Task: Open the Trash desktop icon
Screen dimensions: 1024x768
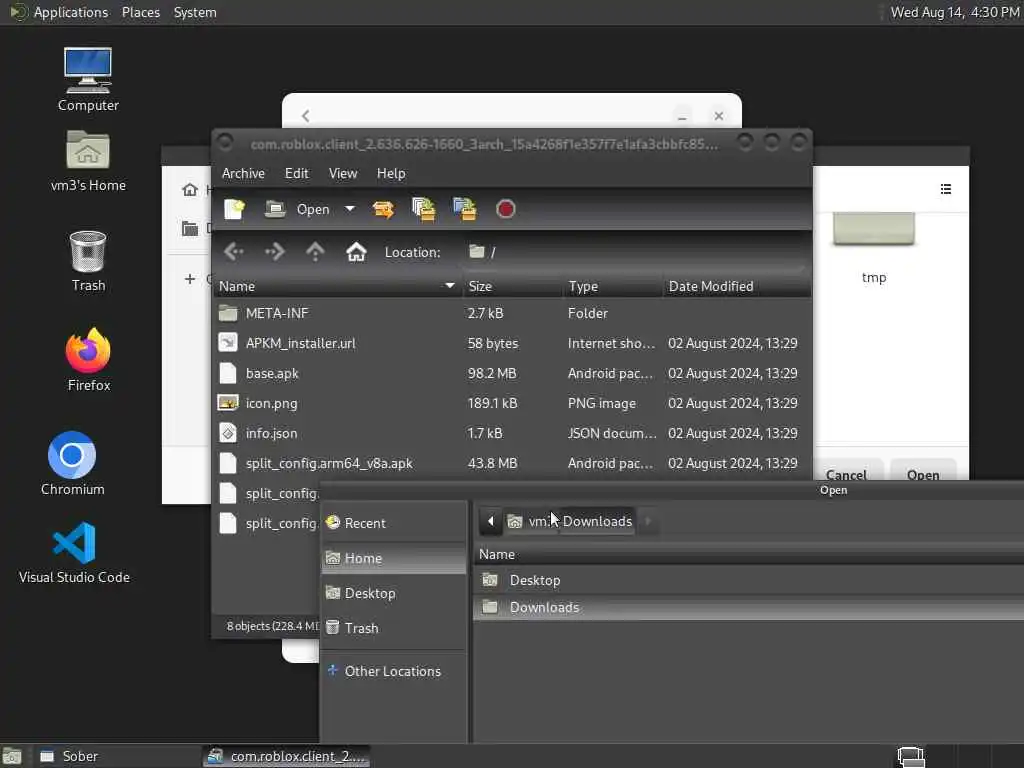Action: pyautogui.click(x=88, y=261)
